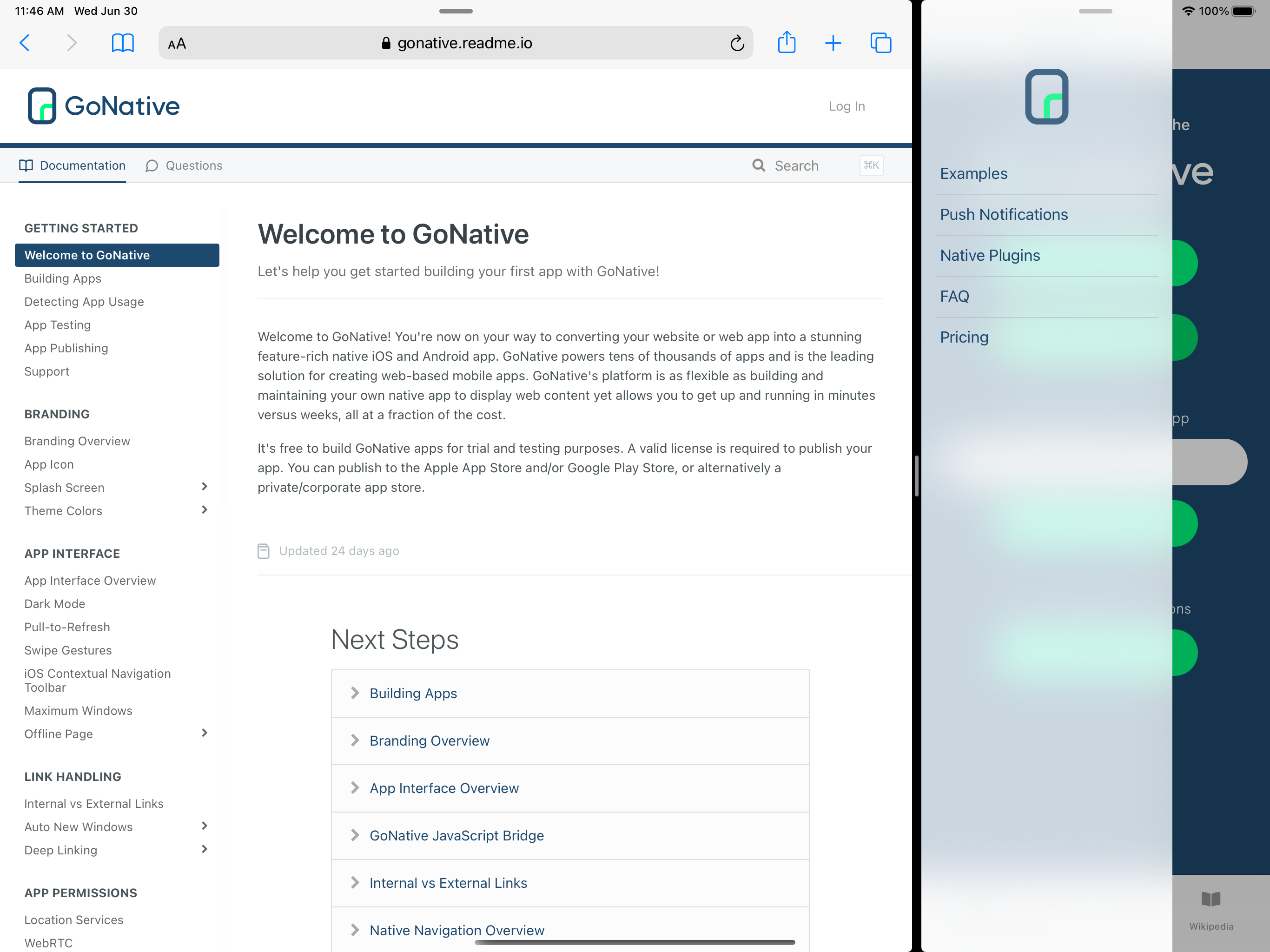Click the Log In link
The image size is (1270, 952).
pos(847,106)
